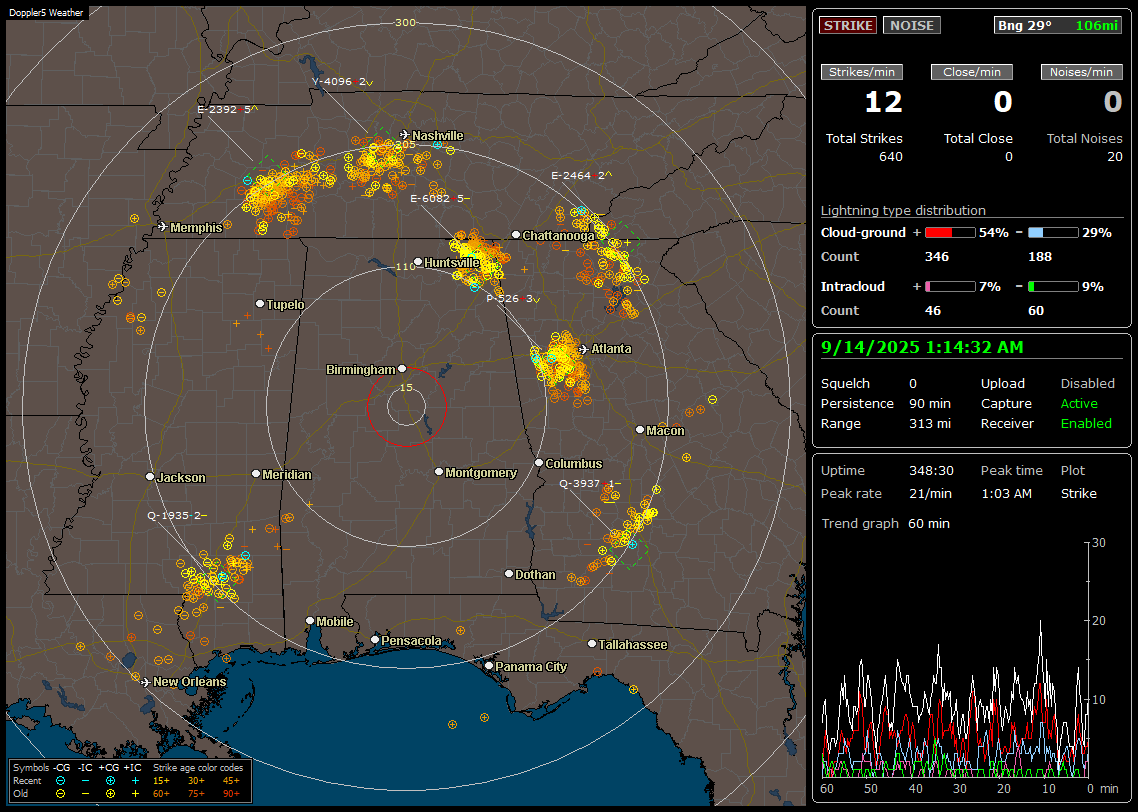Click the old +CG symbol in legend
Viewport: 1138px width, 812px height.
click(110, 794)
